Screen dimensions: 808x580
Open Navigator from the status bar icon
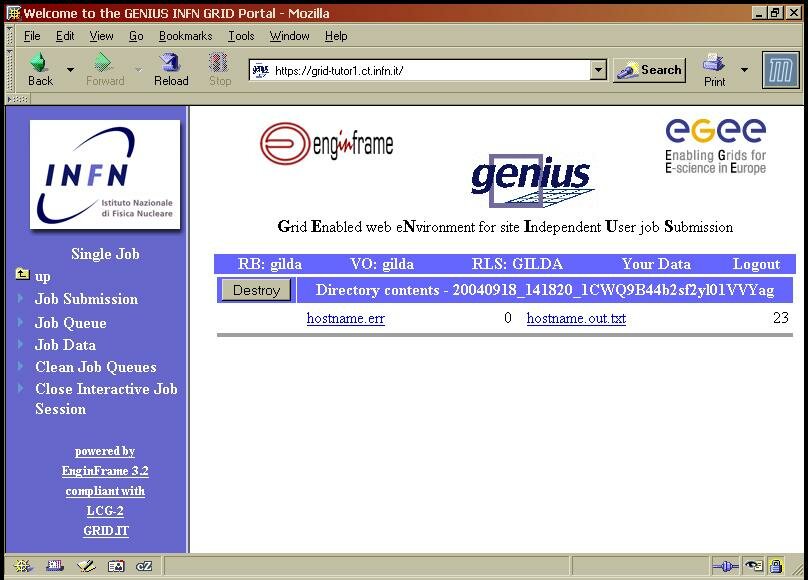[23, 566]
